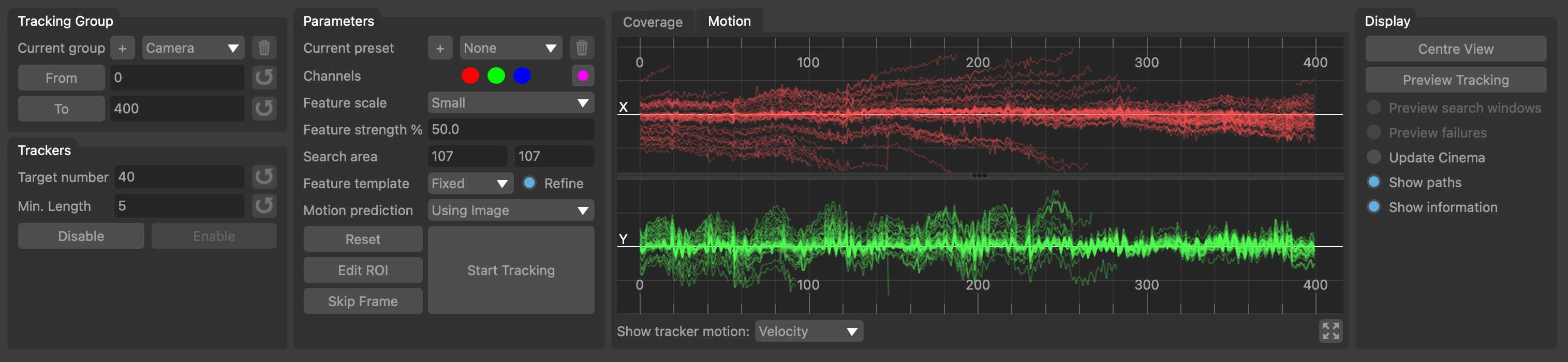
Task: Switch to the Coverage tab
Action: 653,22
